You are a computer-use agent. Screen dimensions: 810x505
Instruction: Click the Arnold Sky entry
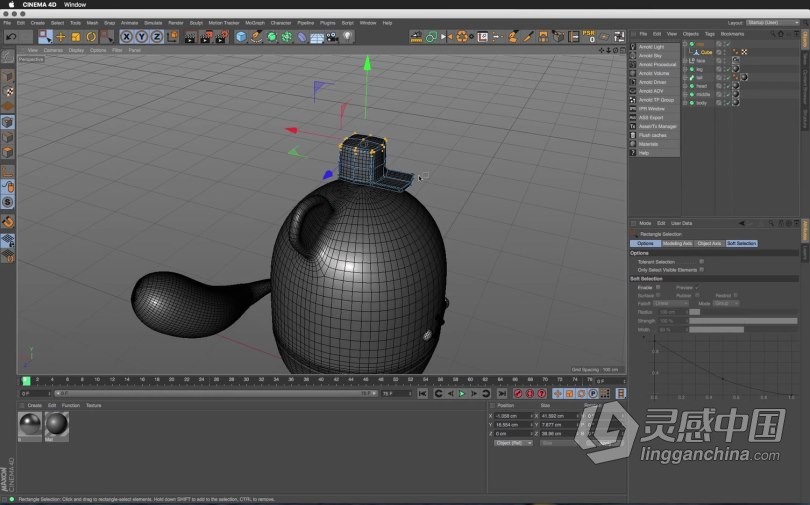coord(650,56)
